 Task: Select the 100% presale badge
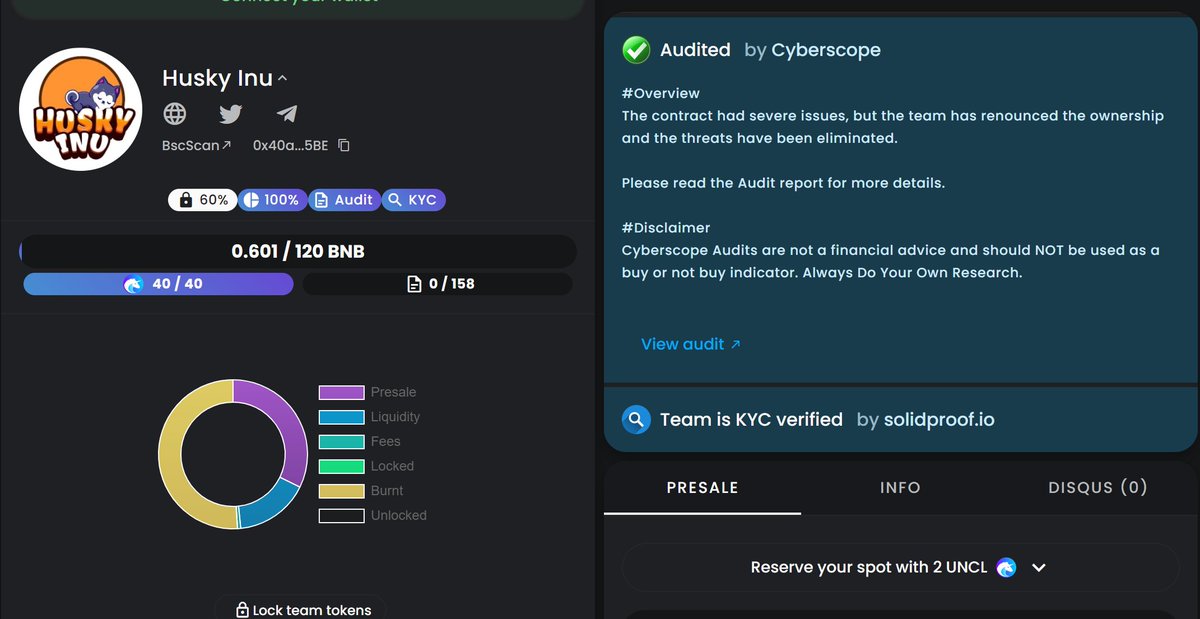272,200
